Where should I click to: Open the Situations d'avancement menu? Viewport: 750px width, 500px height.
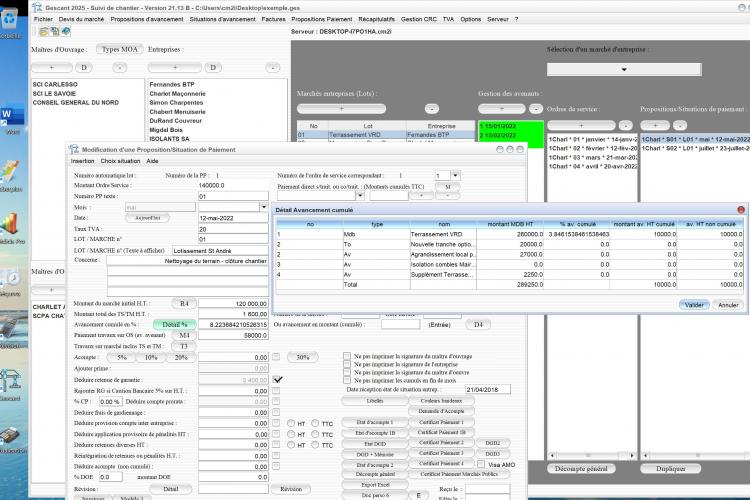tap(222, 19)
